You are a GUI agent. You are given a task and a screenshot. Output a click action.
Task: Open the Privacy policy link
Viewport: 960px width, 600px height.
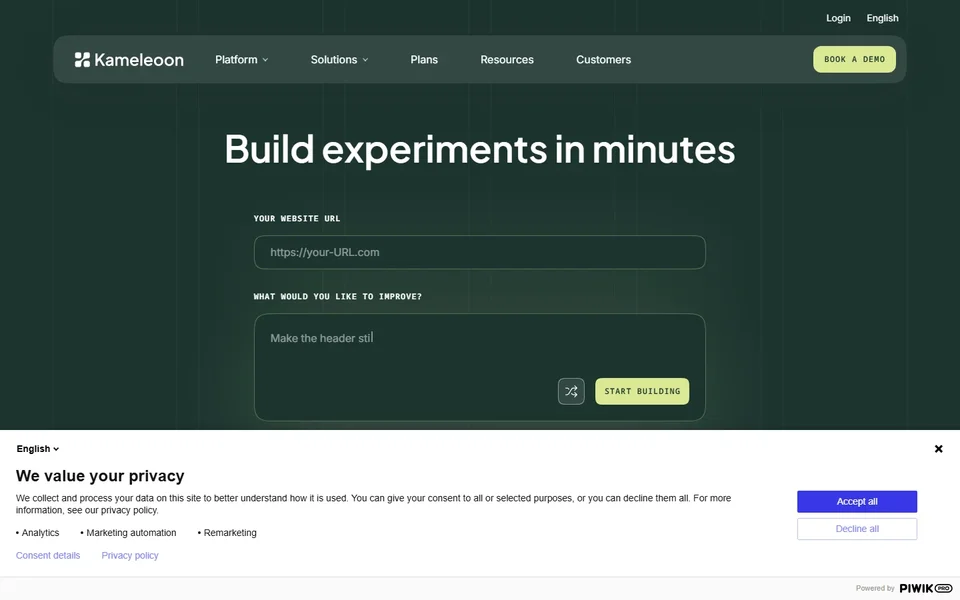point(130,555)
